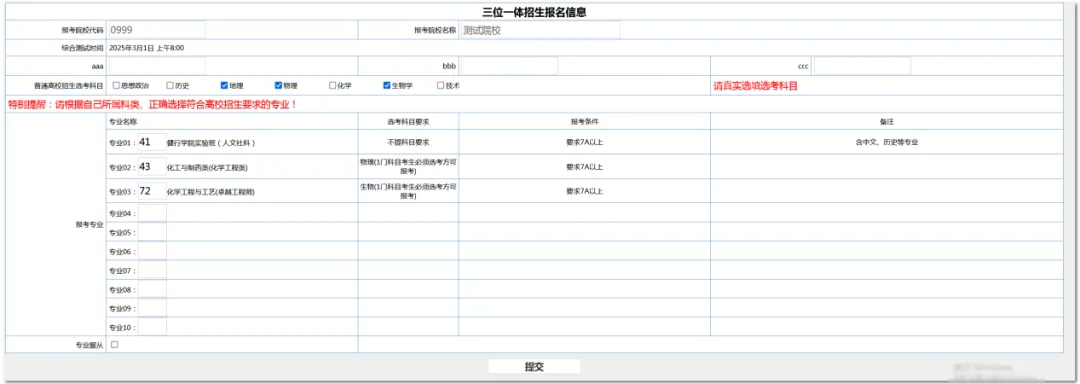This screenshot has width=1080, height=384.
Task: Select the 专业03 code box containing 72
Action: pos(152,191)
